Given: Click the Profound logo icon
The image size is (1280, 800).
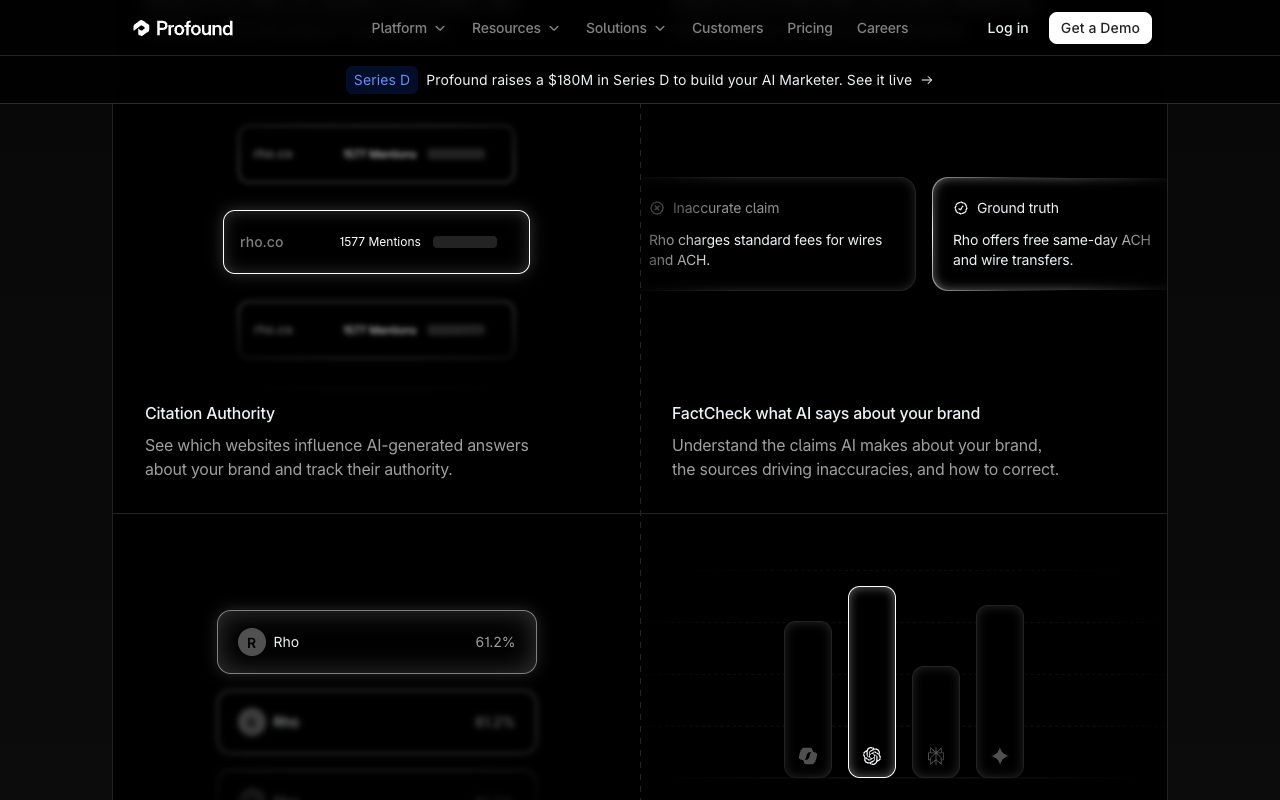Looking at the screenshot, I should (141, 28).
